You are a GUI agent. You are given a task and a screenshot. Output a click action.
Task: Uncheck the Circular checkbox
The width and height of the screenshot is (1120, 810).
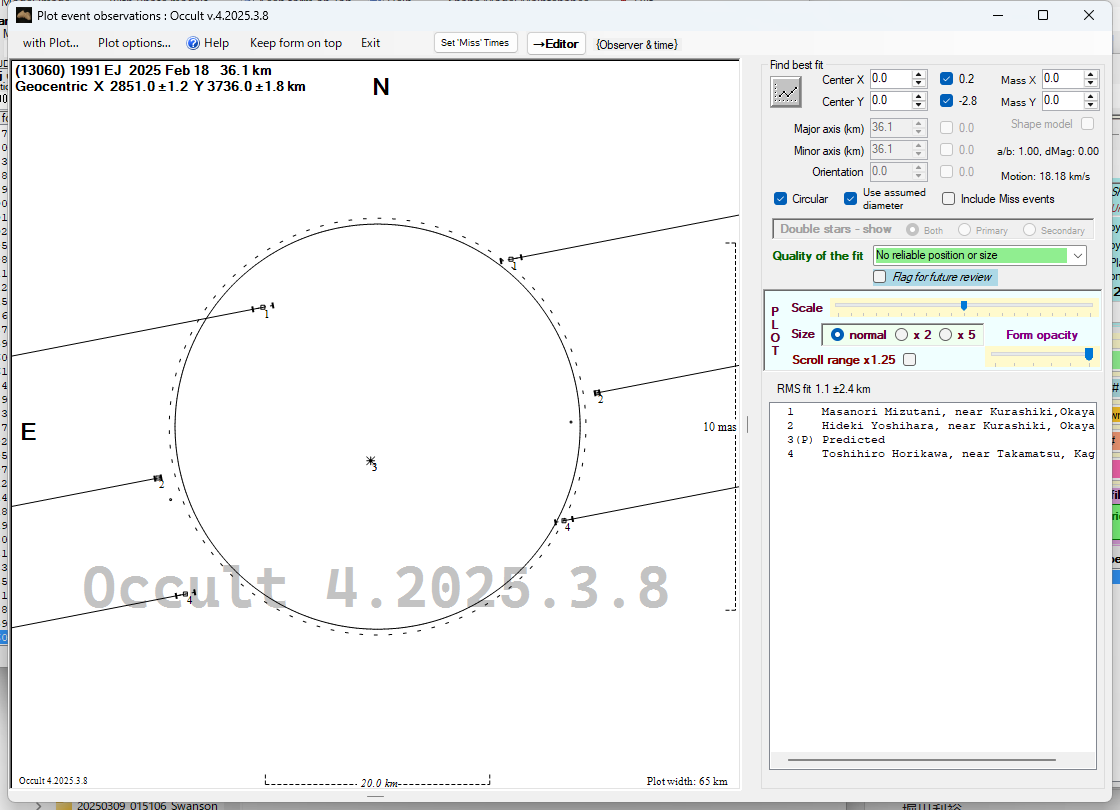pos(781,199)
